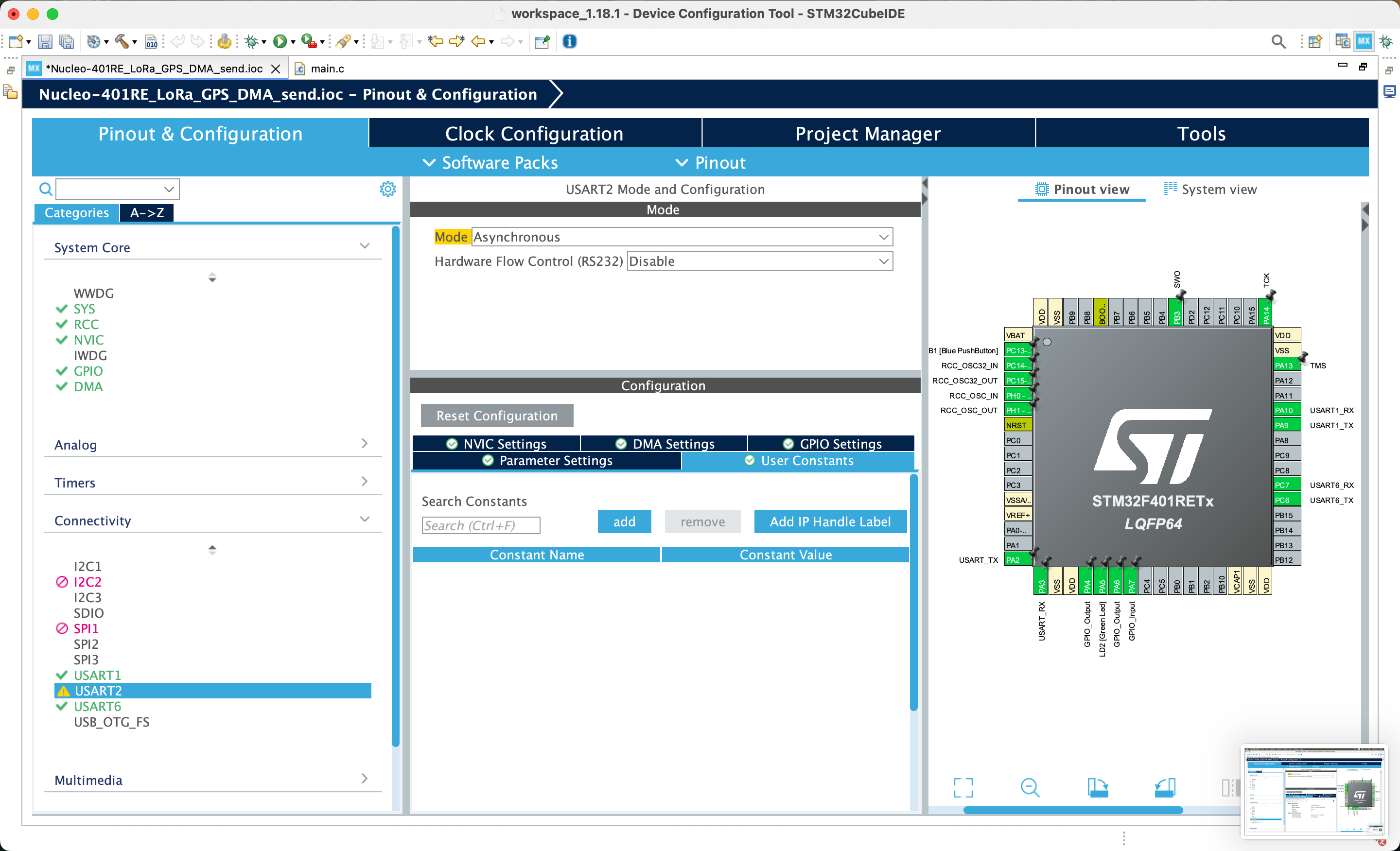This screenshot has width=1400, height=851.
Task: Click the categories panel vertical scrollbar
Action: pos(396,486)
